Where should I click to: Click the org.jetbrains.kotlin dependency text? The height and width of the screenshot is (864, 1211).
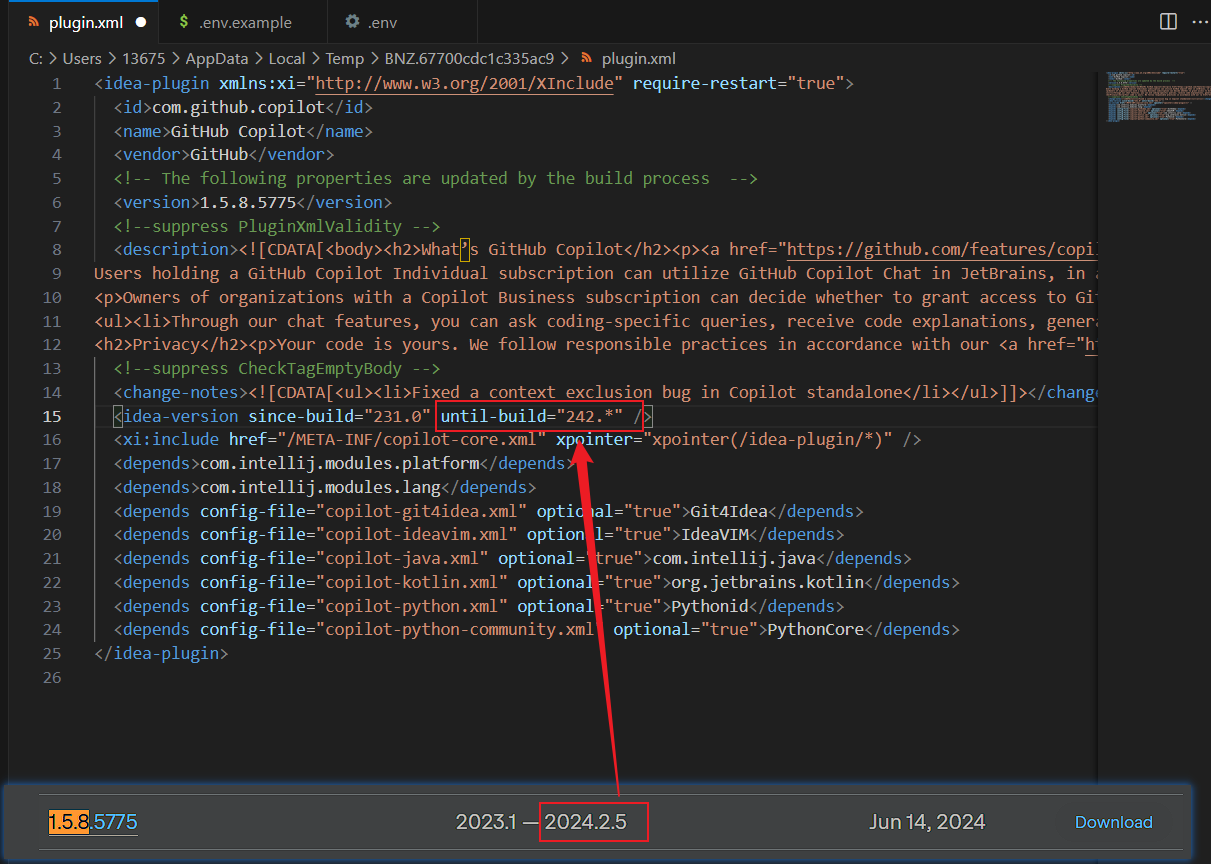[767, 582]
